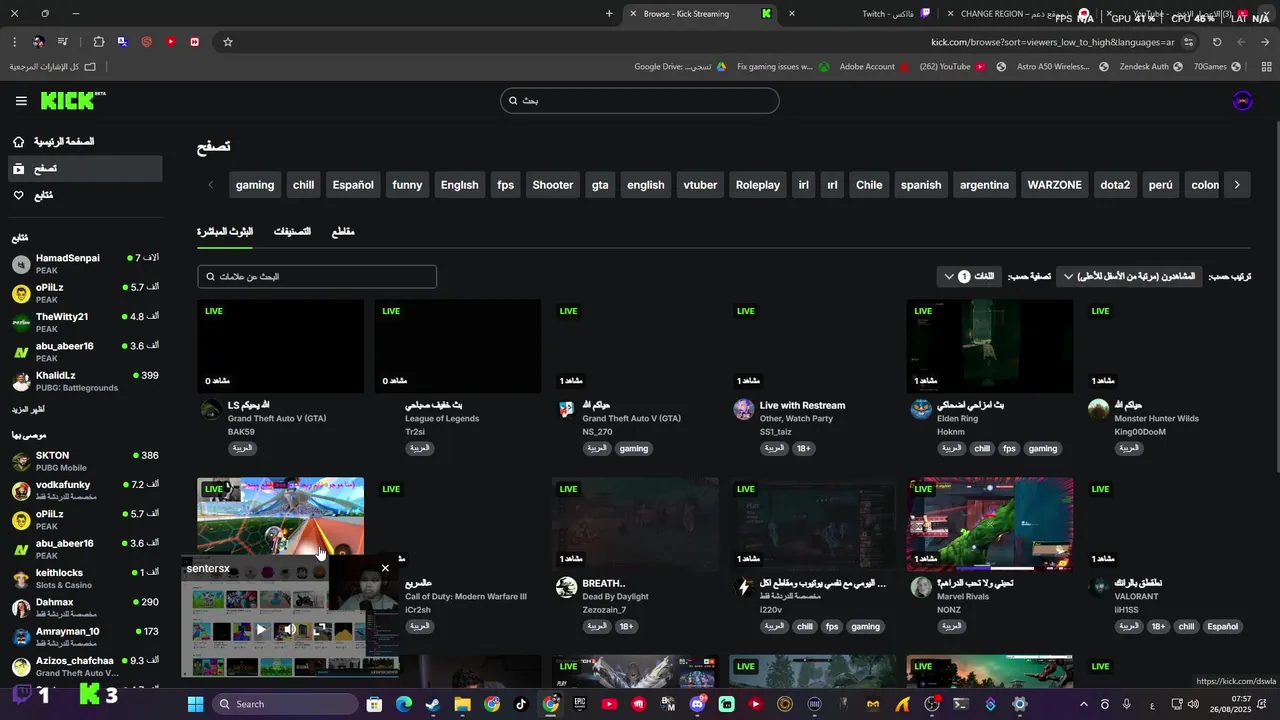The width and height of the screenshot is (1280, 720).
Task: Click the 18+ tag under iiH1SS stream
Action: [1157, 627]
